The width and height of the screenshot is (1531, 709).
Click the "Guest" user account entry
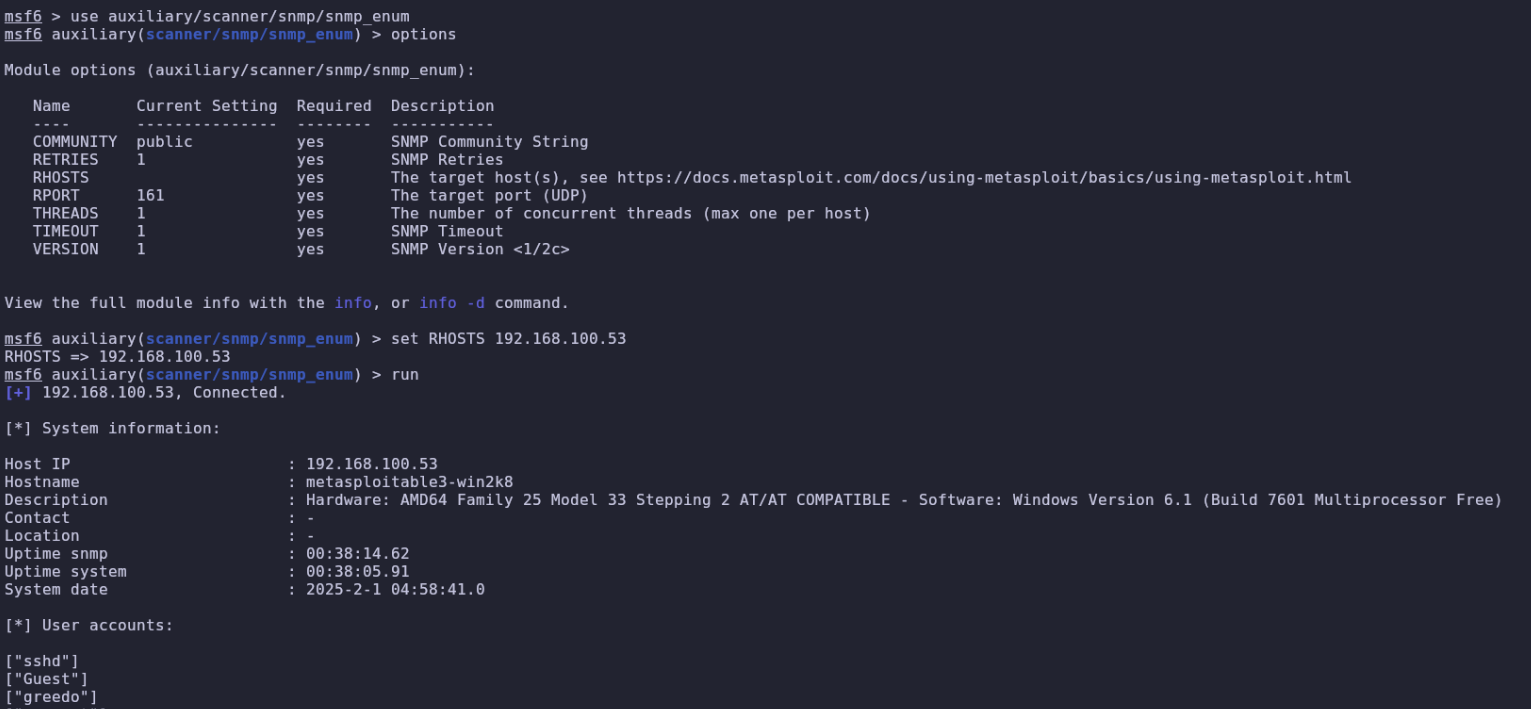point(47,679)
